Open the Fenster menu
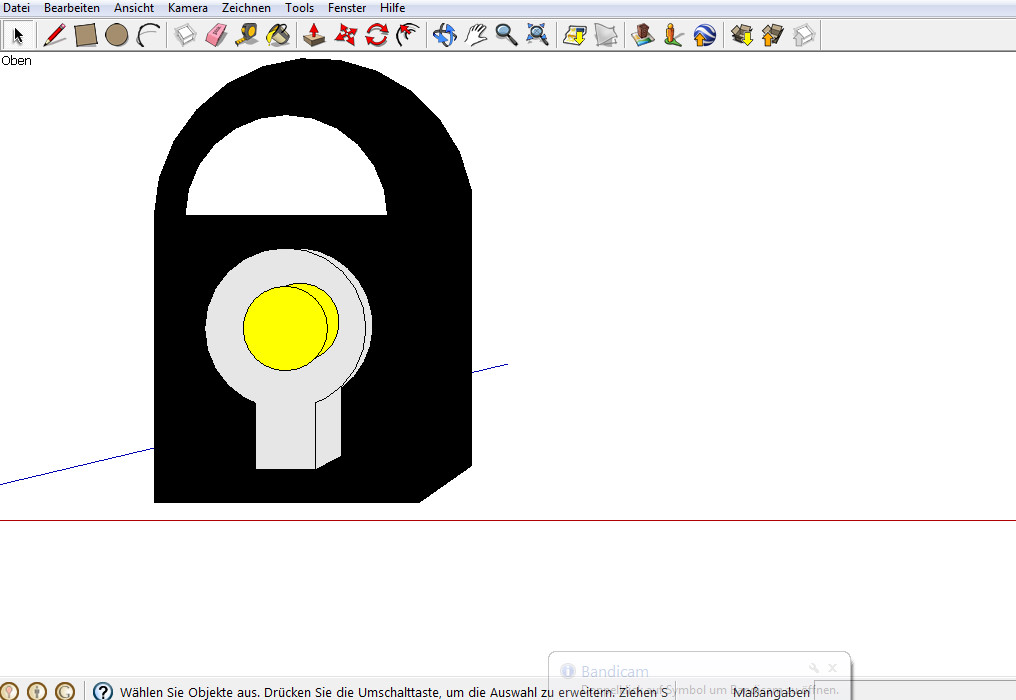 click(347, 8)
